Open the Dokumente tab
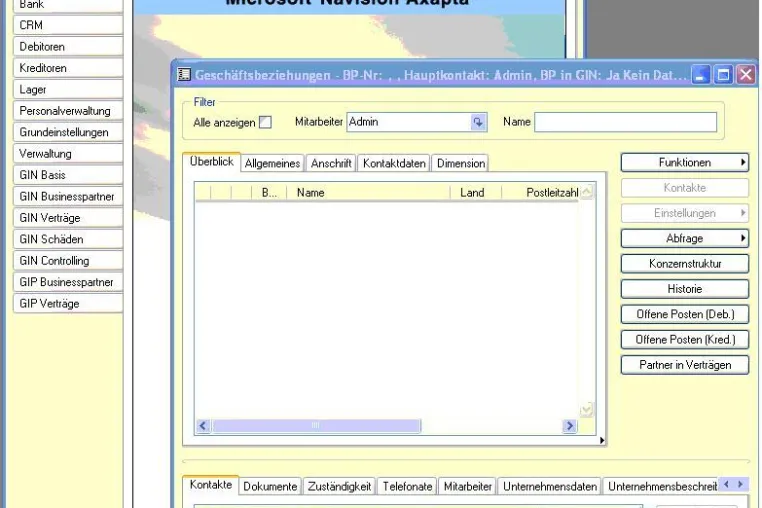762x508 pixels. click(x=270, y=486)
